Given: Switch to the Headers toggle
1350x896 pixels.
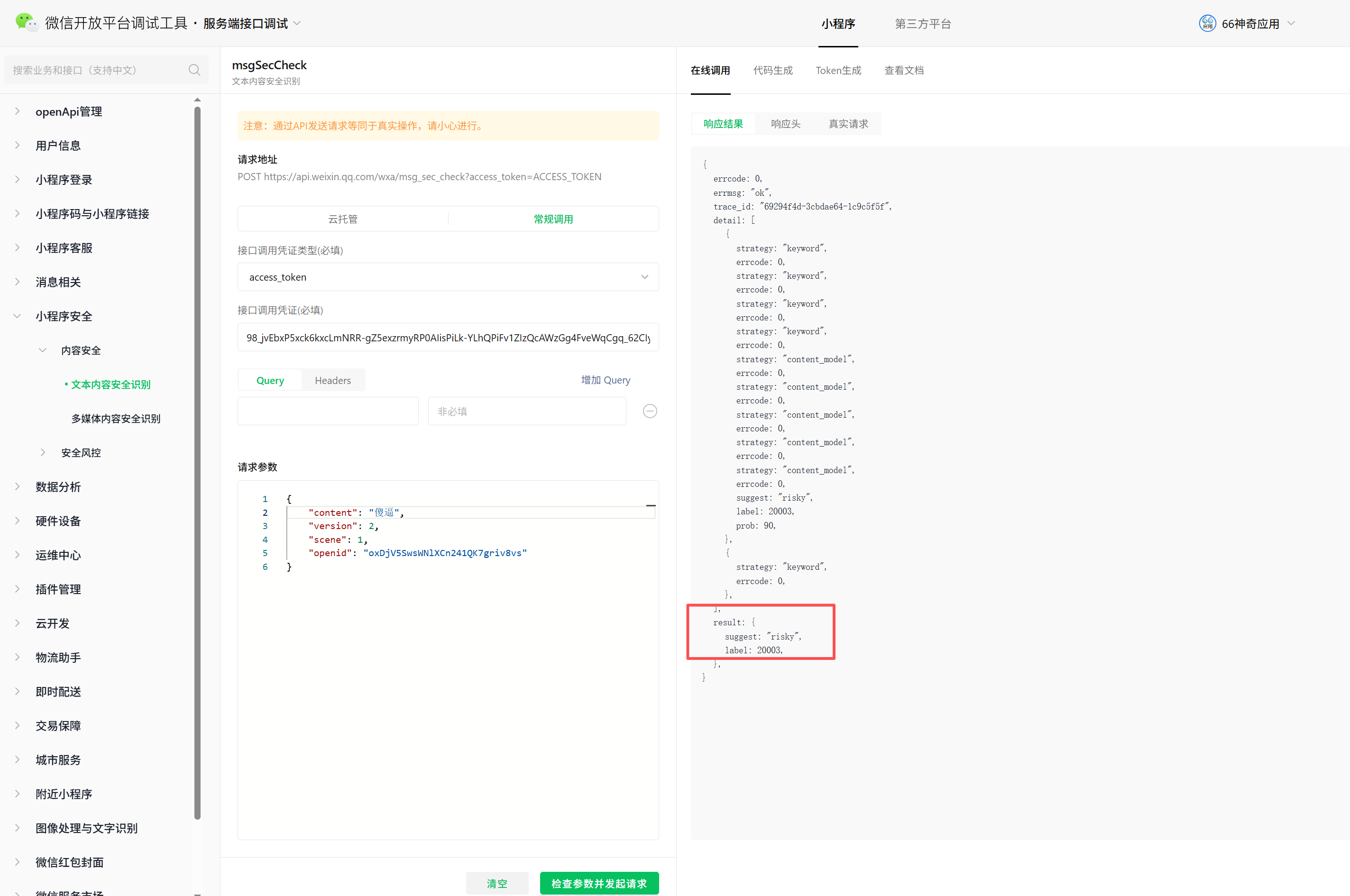Looking at the screenshot, I should pos(333,380).
